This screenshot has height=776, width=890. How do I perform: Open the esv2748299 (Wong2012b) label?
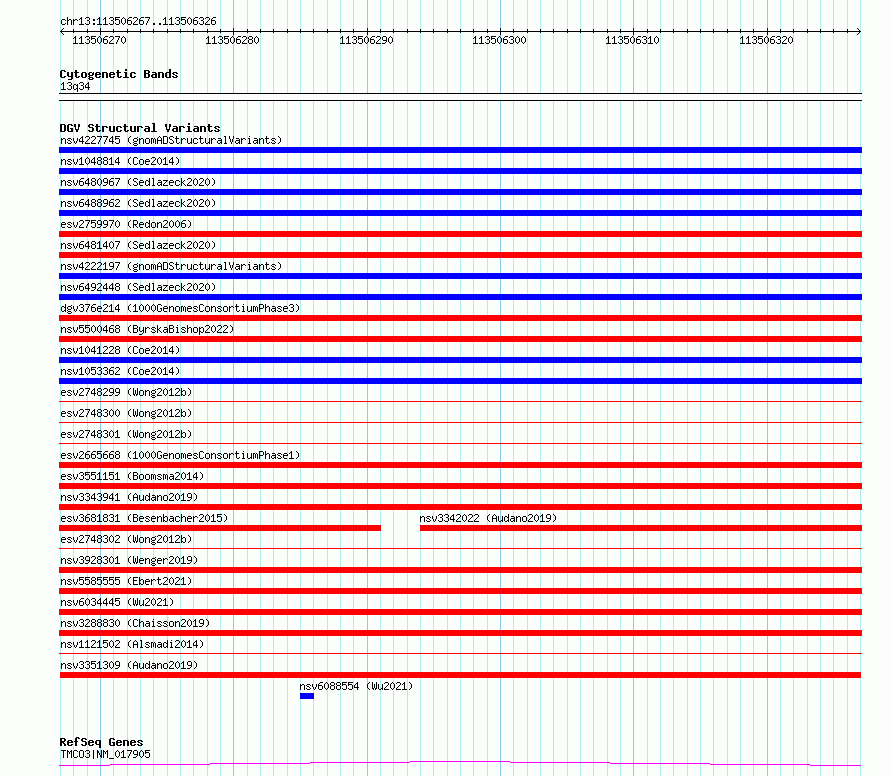pyautogui.click(x=126, y=392)
